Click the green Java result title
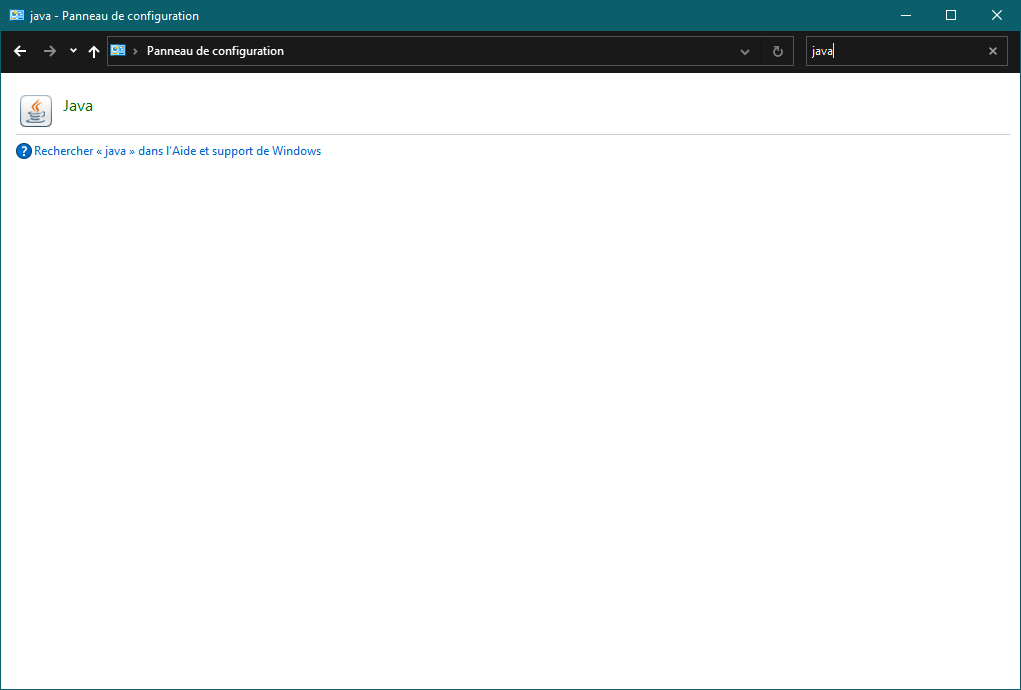 (x=77, y=106)
